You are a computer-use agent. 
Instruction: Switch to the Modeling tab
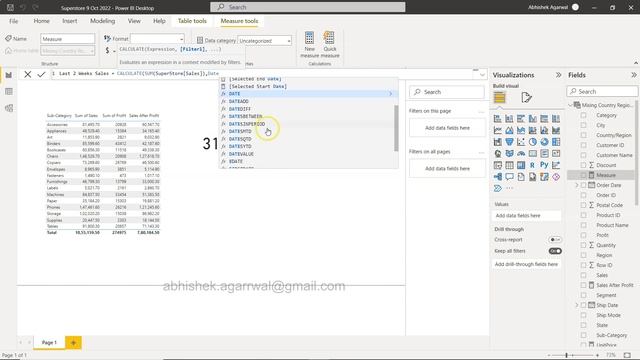coord(102,21)
